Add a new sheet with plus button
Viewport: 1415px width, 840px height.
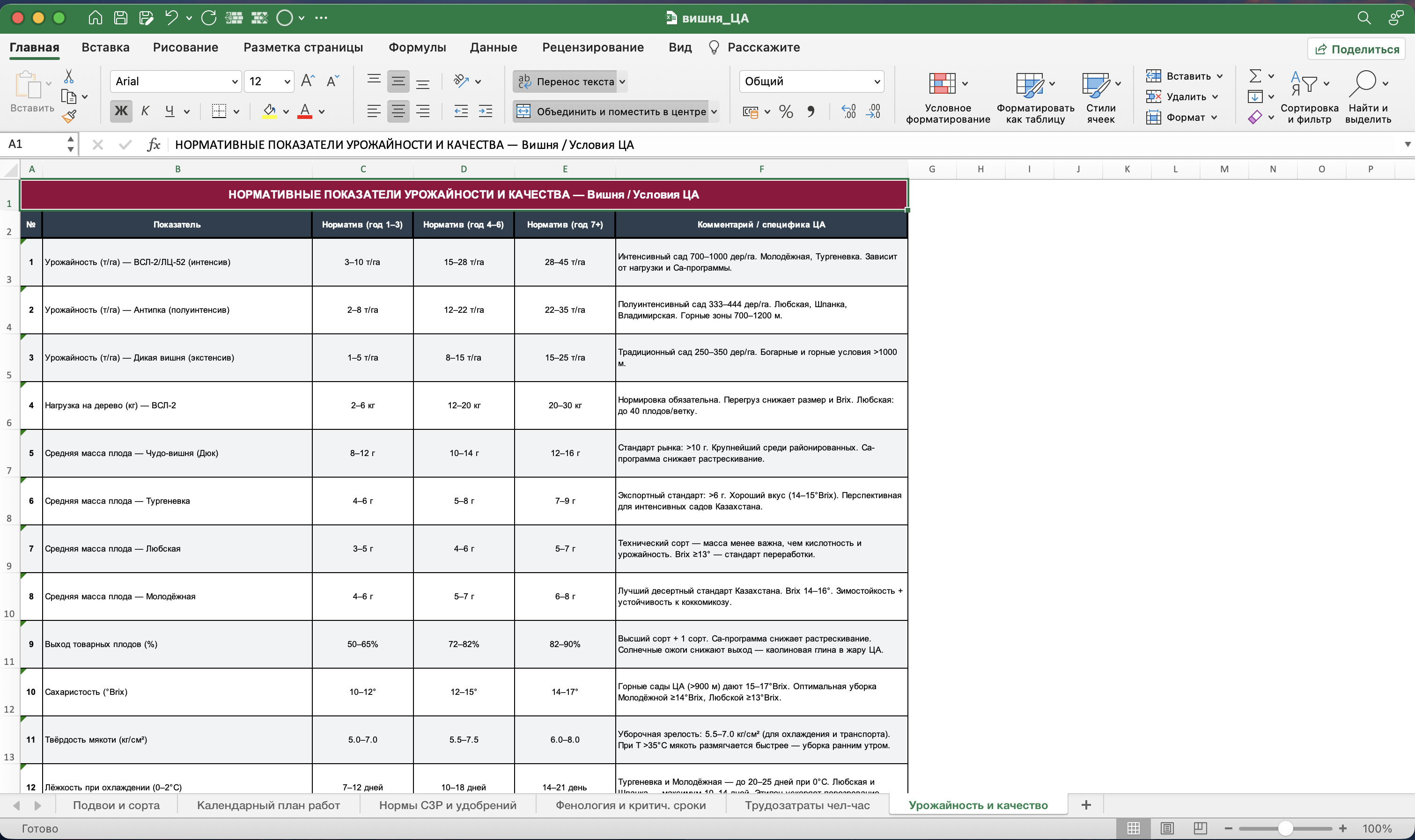coord(1085,805)
